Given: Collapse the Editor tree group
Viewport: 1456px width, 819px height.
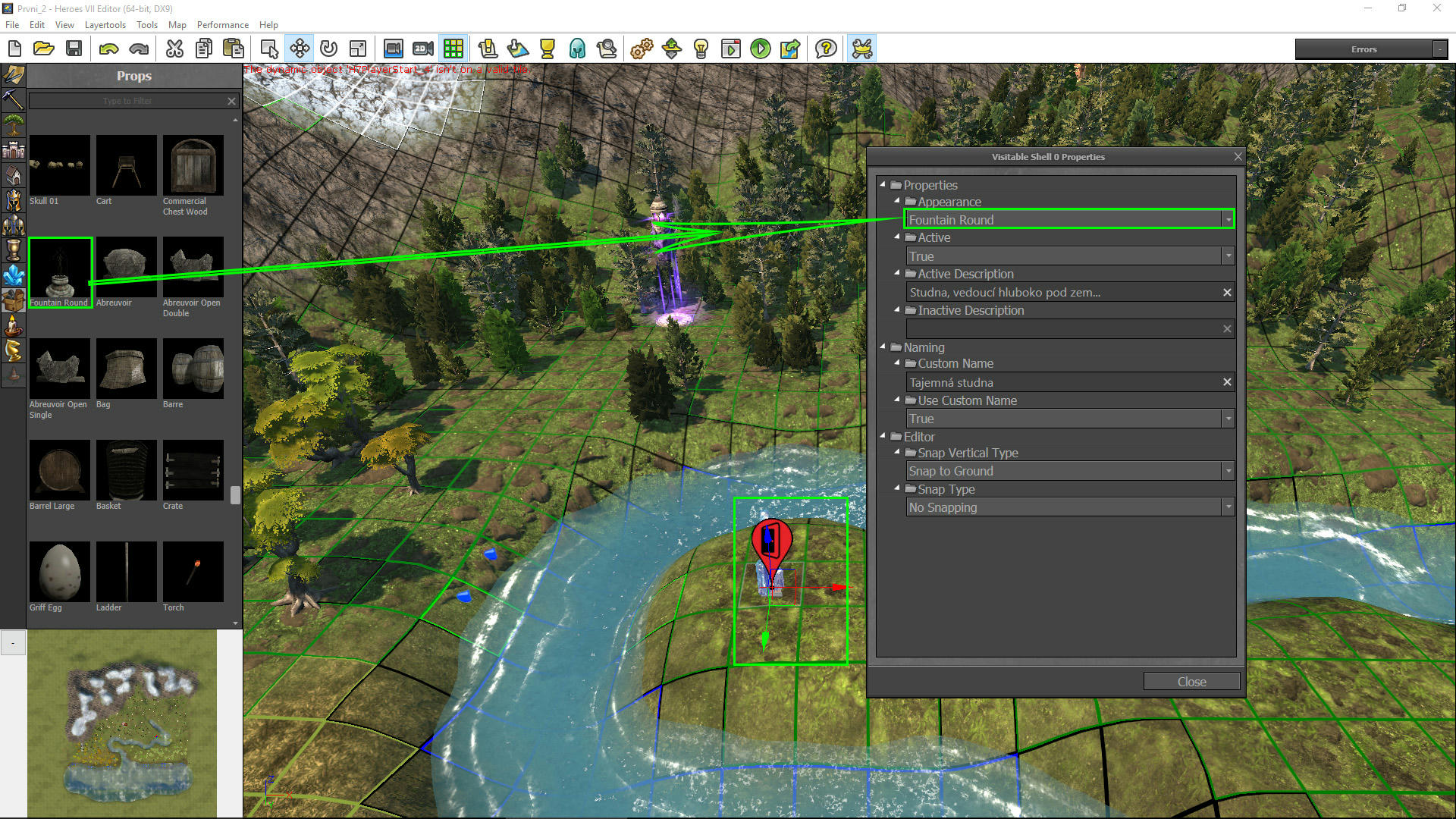Looking at the screenshot, I should (883, 436).
